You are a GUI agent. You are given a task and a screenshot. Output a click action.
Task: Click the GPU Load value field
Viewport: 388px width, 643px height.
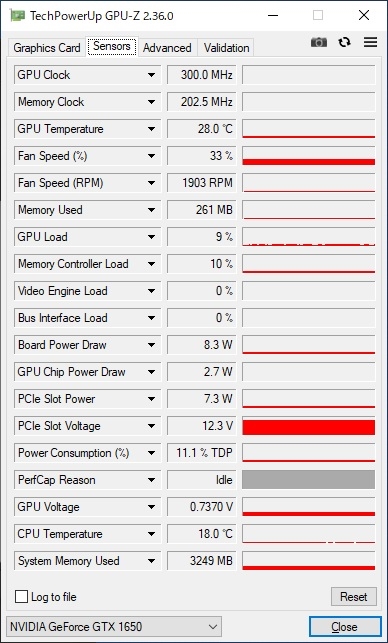click(201, 237)
